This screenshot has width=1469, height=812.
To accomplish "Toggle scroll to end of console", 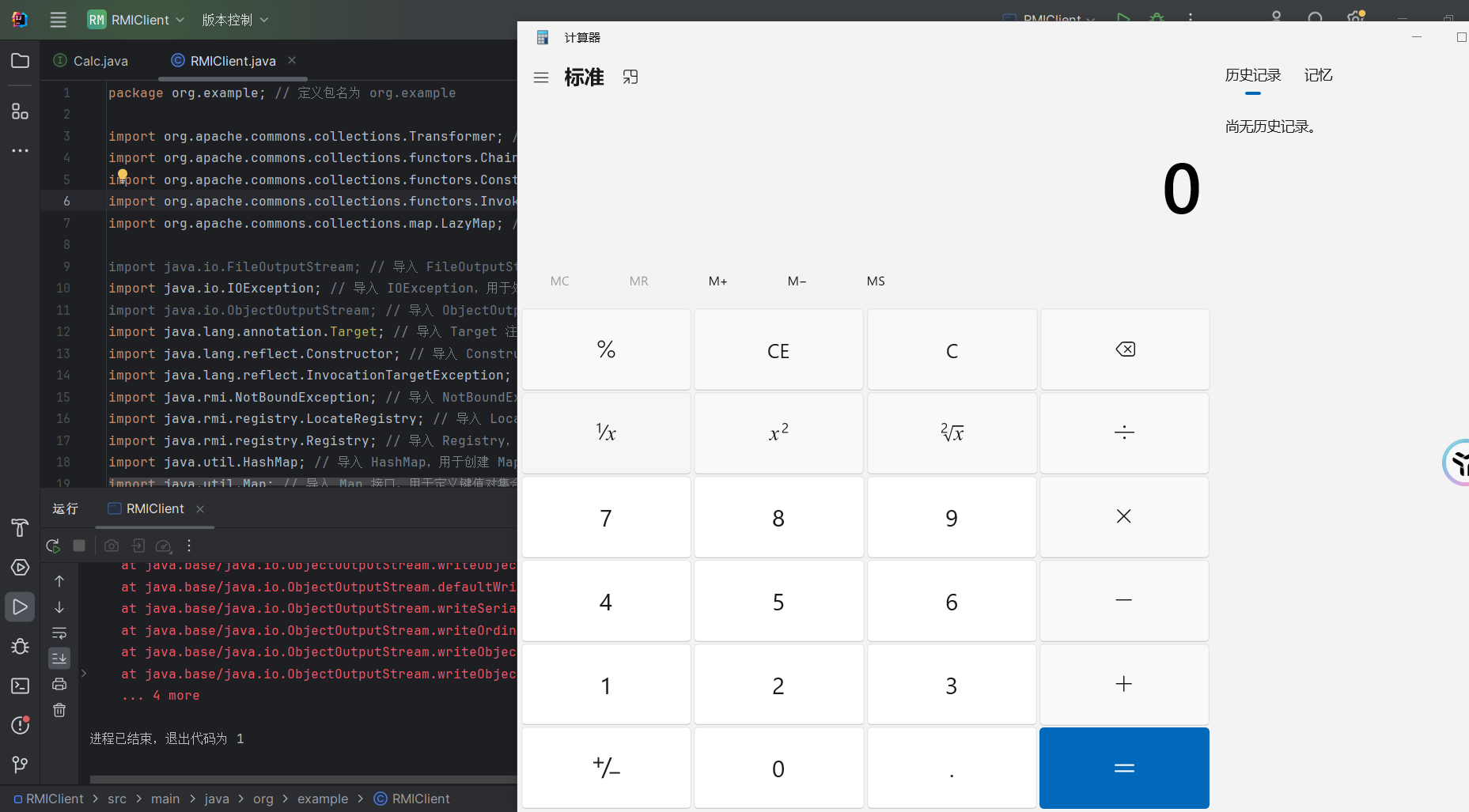I will pyautogui.click(x=59, y=658).
